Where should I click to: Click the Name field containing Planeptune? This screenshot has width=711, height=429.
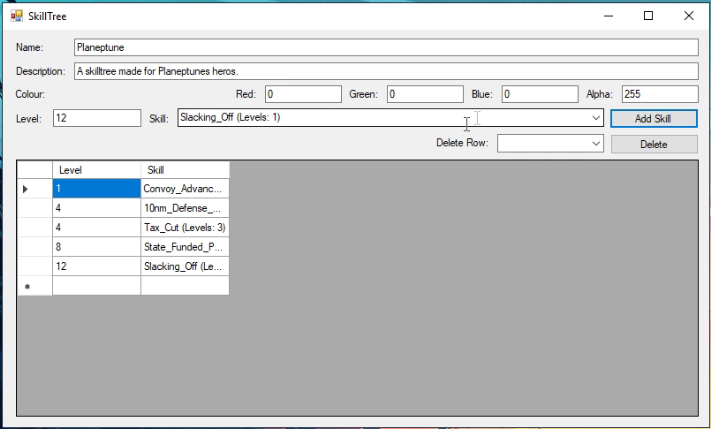click(386, 47)
